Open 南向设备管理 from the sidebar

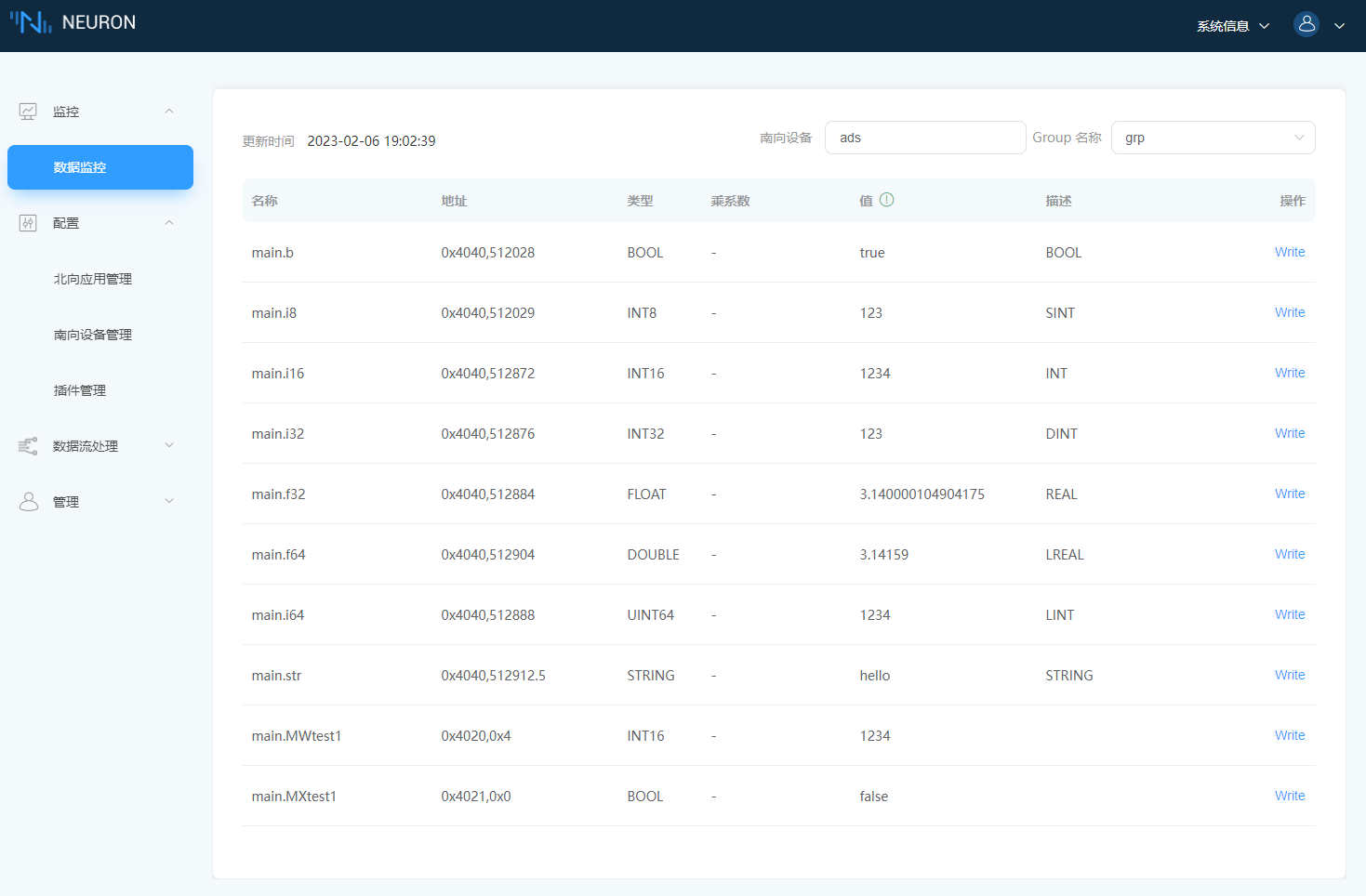[93, 335]
